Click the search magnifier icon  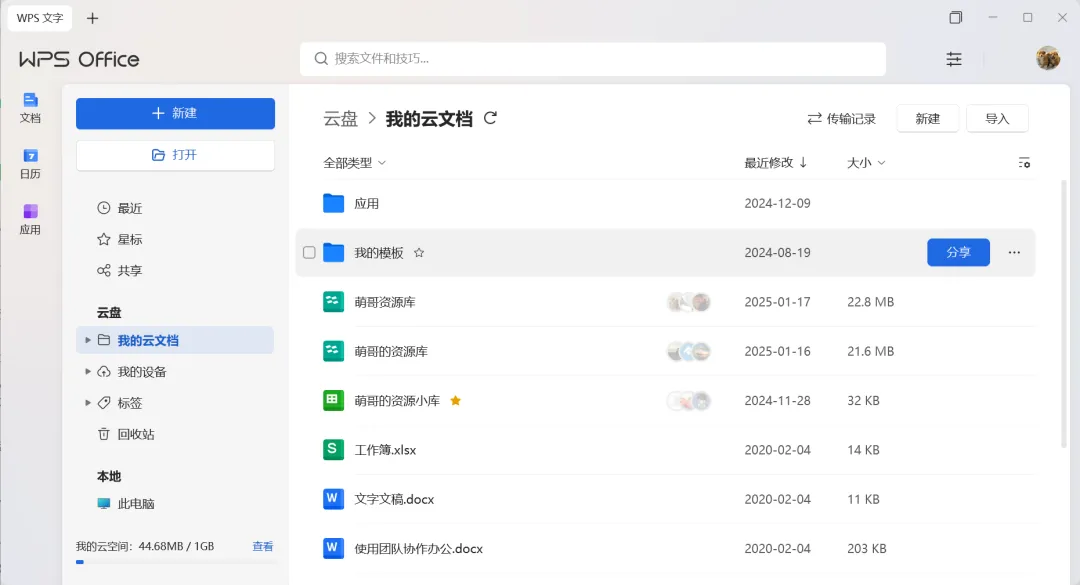(321, 59)
